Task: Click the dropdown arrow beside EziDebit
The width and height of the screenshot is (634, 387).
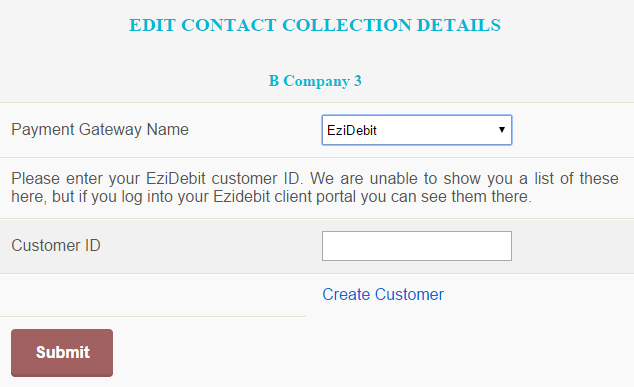Action: 502,130
